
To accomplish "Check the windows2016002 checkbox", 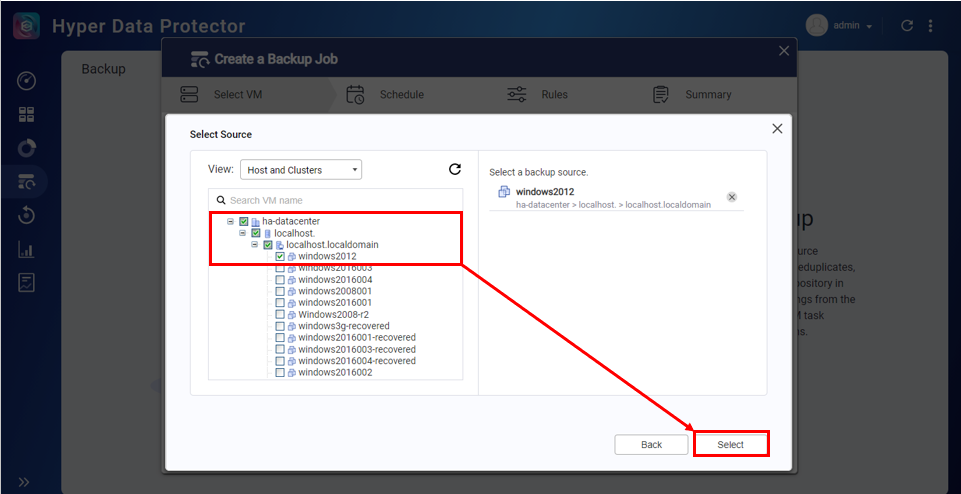I will [280, 373].
